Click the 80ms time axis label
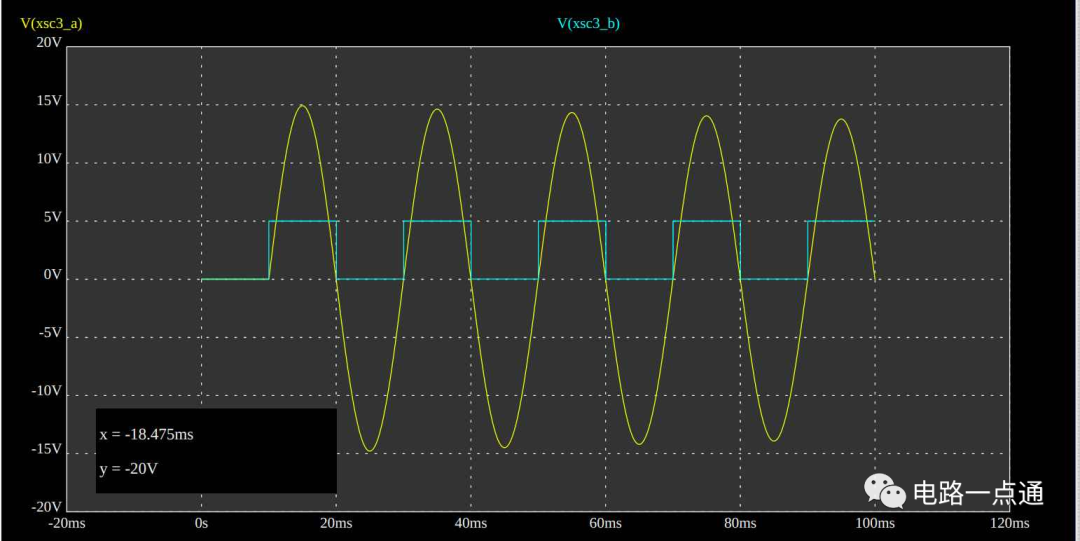1080x541 pixels. [x=740, y=523]
